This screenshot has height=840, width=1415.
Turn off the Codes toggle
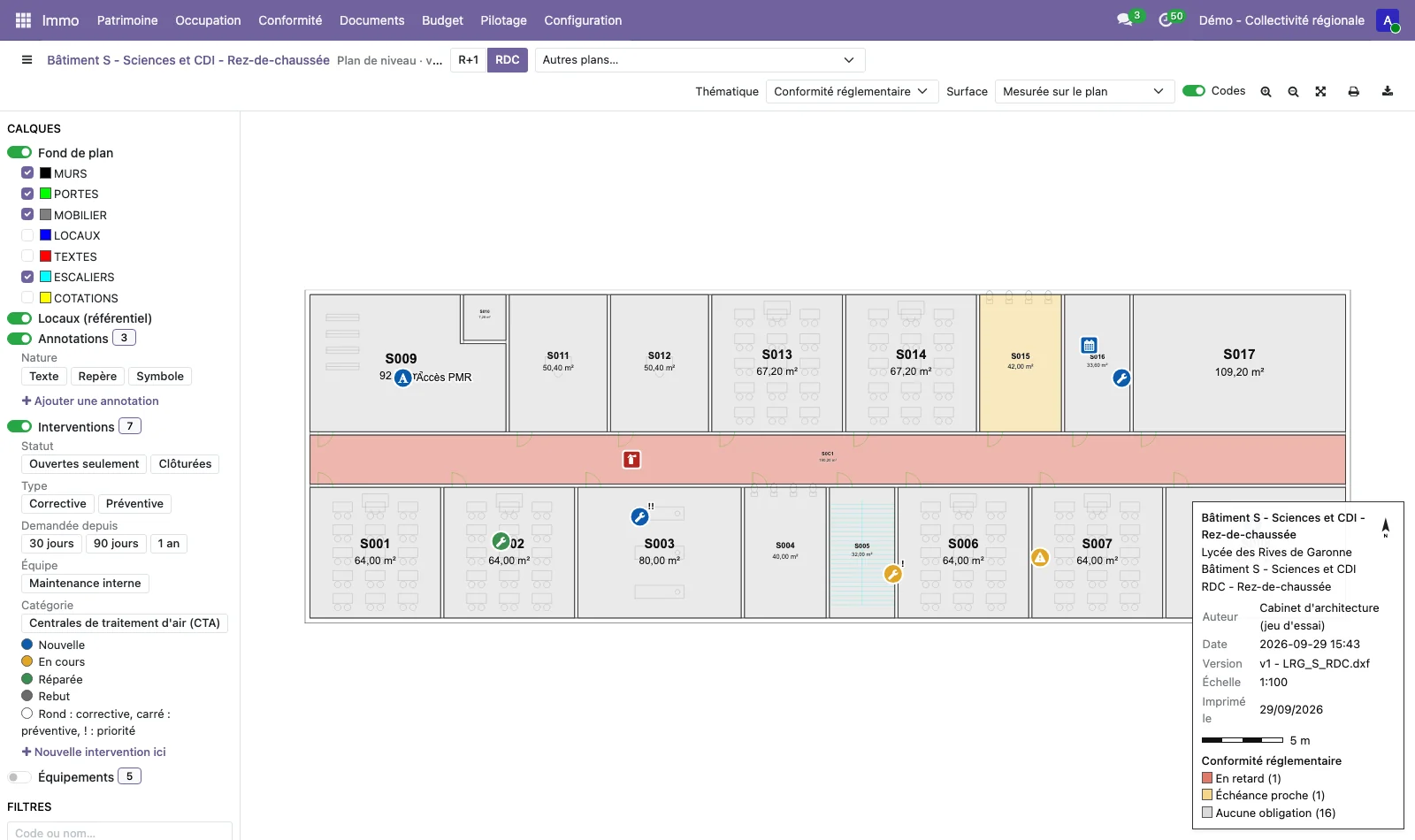[1194, 90]
